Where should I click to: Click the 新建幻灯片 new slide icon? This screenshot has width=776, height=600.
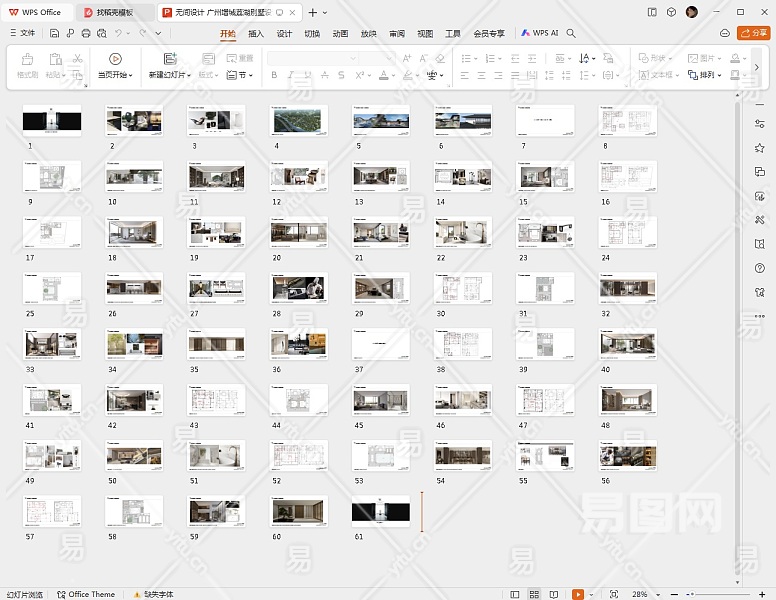tap(170, 59)
